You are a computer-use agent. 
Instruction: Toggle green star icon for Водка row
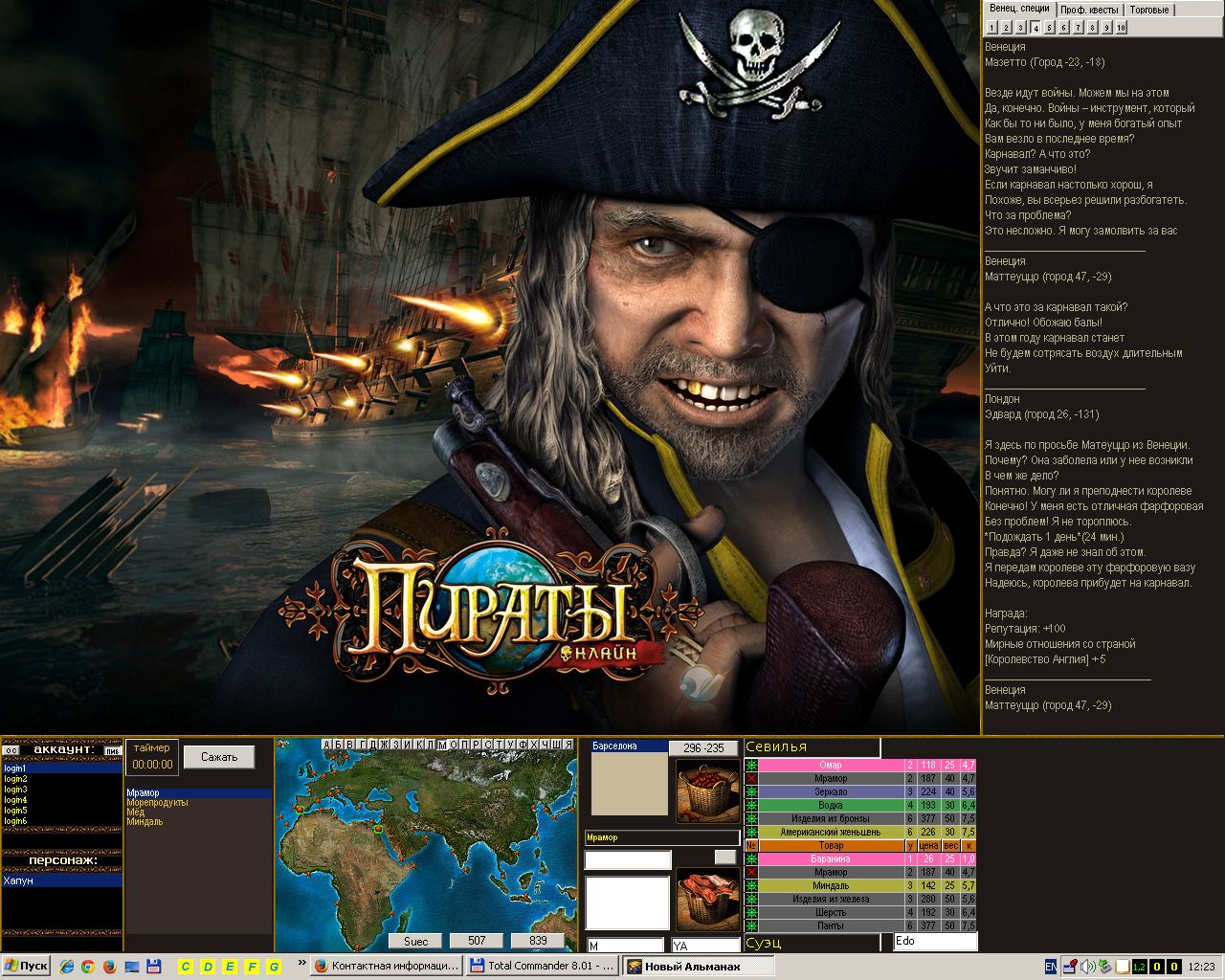[x=751, y=806]
